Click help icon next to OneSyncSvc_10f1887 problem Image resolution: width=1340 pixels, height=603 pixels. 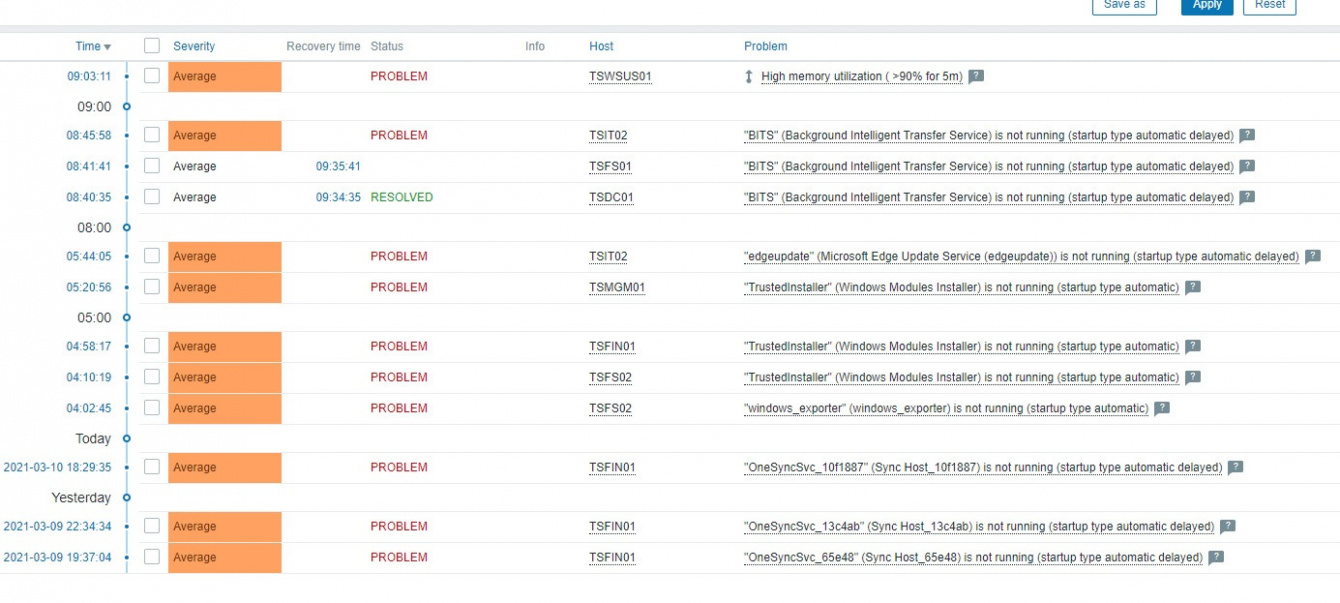coord(1236,467)
